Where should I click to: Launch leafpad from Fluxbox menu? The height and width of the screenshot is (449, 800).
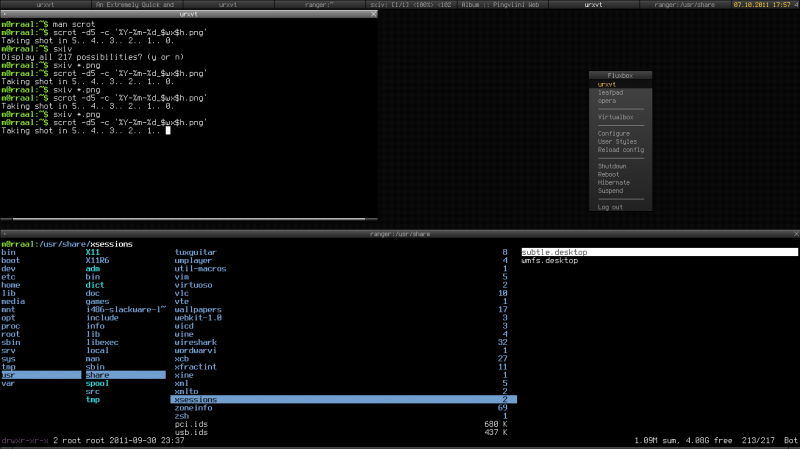[x=620, y=93]
